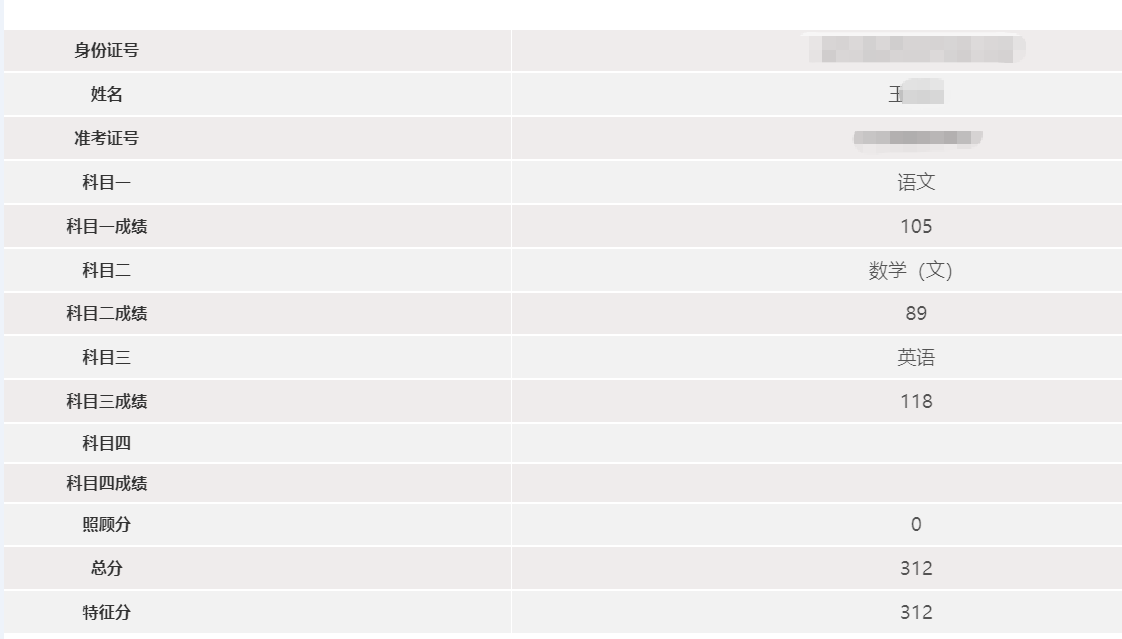Click the 准考证号 label

coord(106,139)
